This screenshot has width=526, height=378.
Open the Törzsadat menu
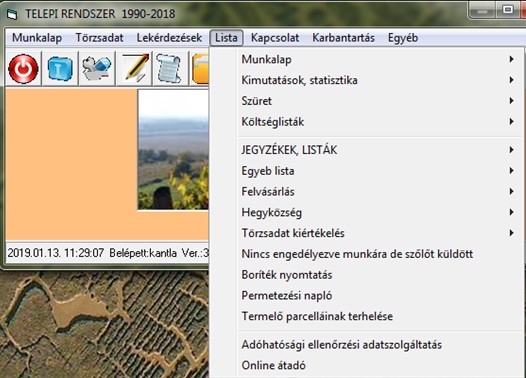[99, 38]
